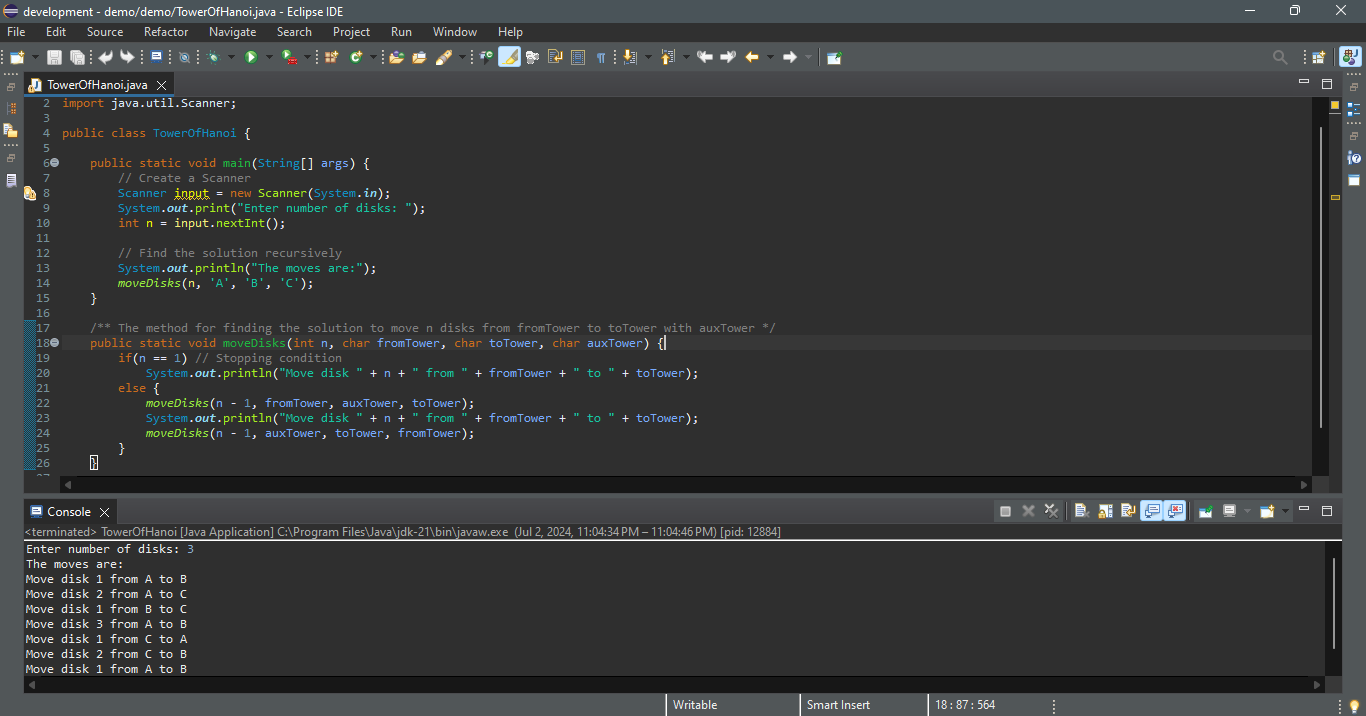Image resolution: width=1366 pixels, height=716 pixels.
Task: Open the Refactor menu
Action: (x=166, y=32)
